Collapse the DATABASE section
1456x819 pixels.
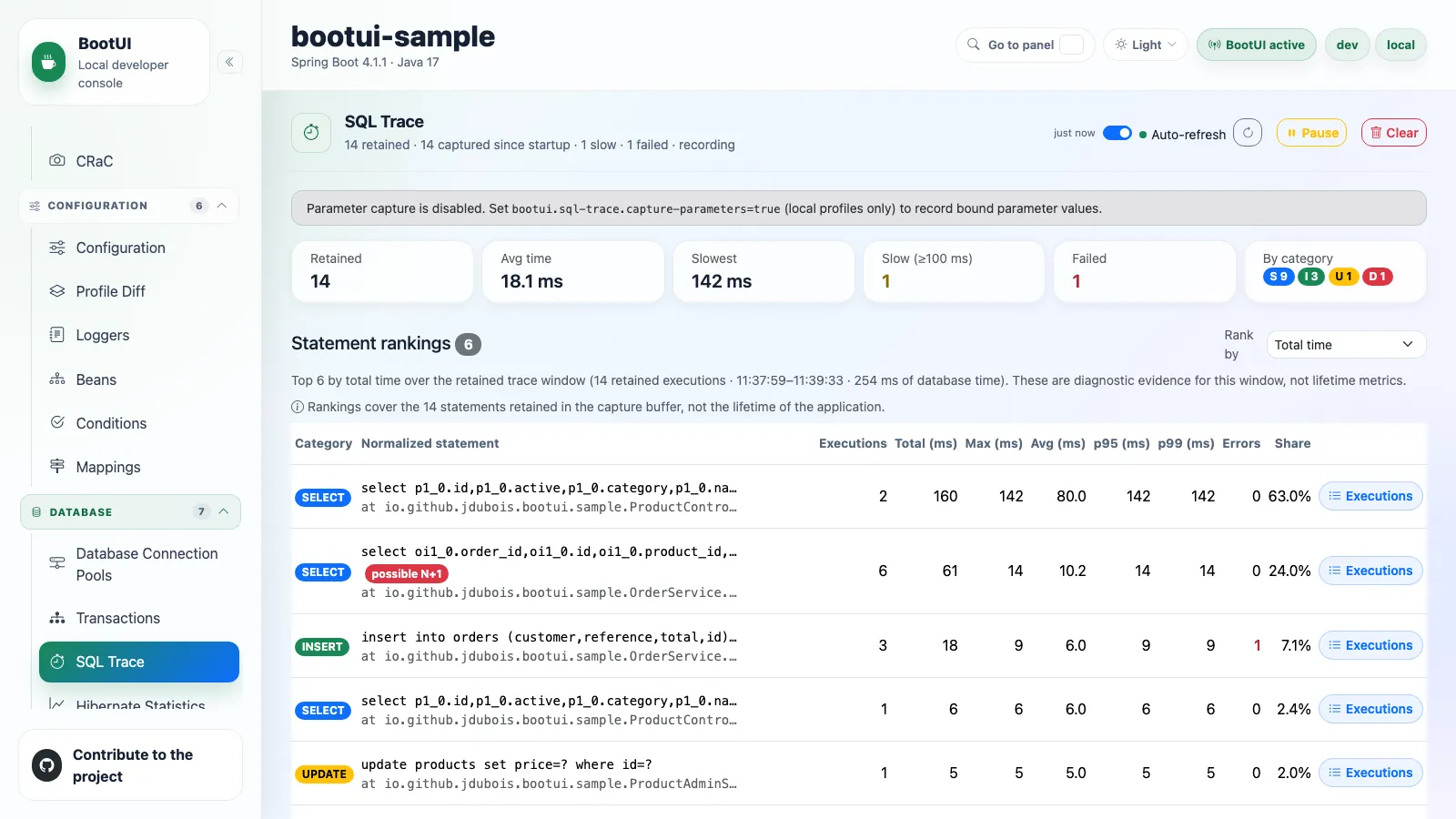(x=130, y=512)
